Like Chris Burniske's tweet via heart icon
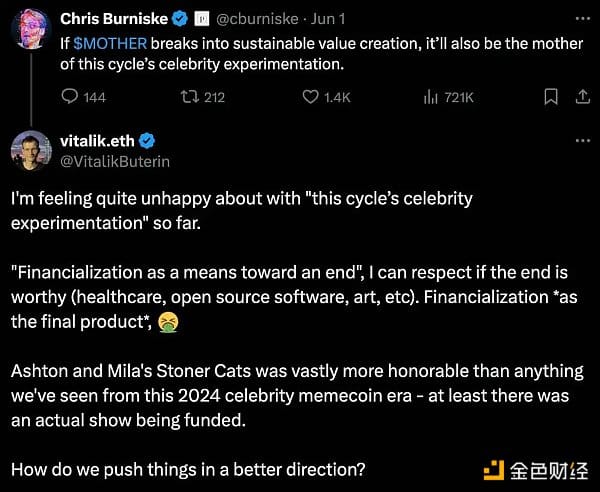This screenshot has height=492, width=600. point(310,97)
